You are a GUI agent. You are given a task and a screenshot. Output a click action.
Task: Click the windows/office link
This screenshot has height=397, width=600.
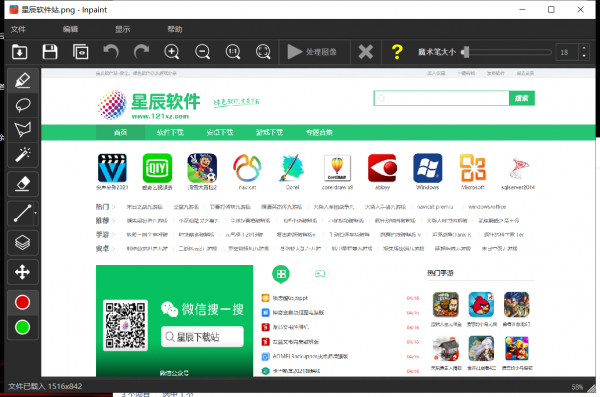487,207
